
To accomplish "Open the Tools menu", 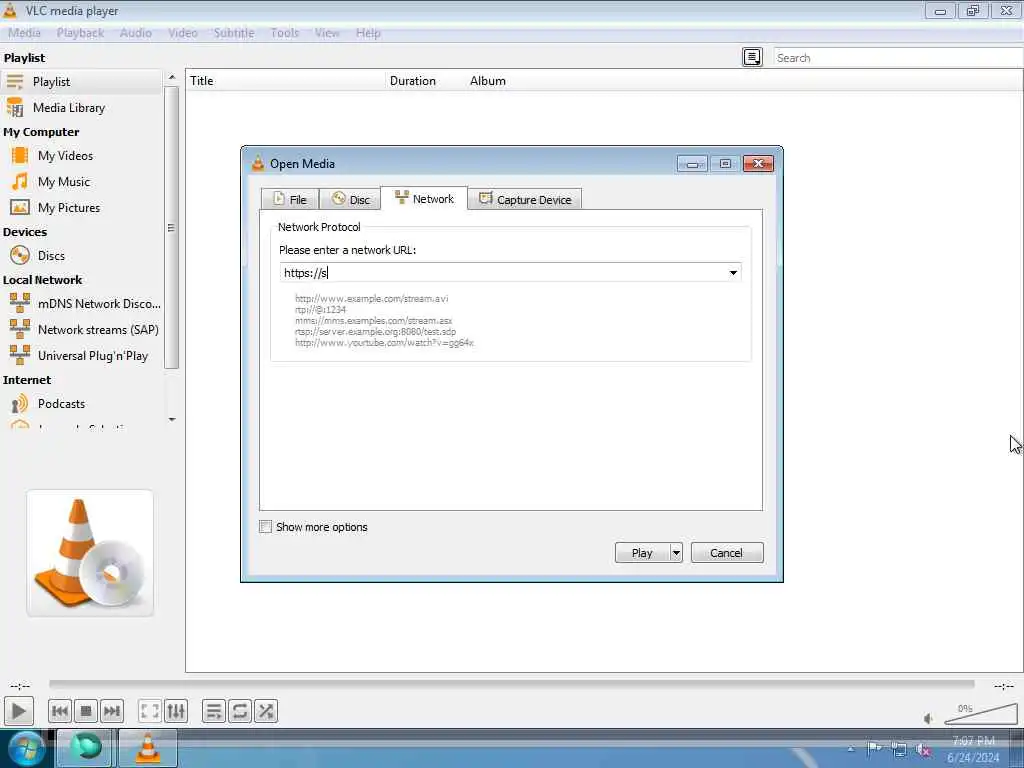I will pyautogui.click(x=285, y=33).
